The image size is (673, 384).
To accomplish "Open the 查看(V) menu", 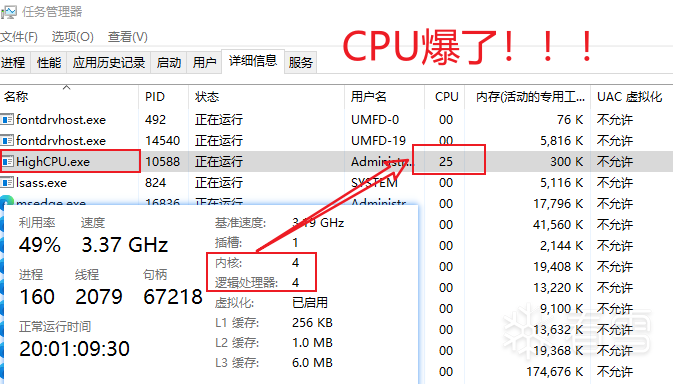I will tap(127, 37).
